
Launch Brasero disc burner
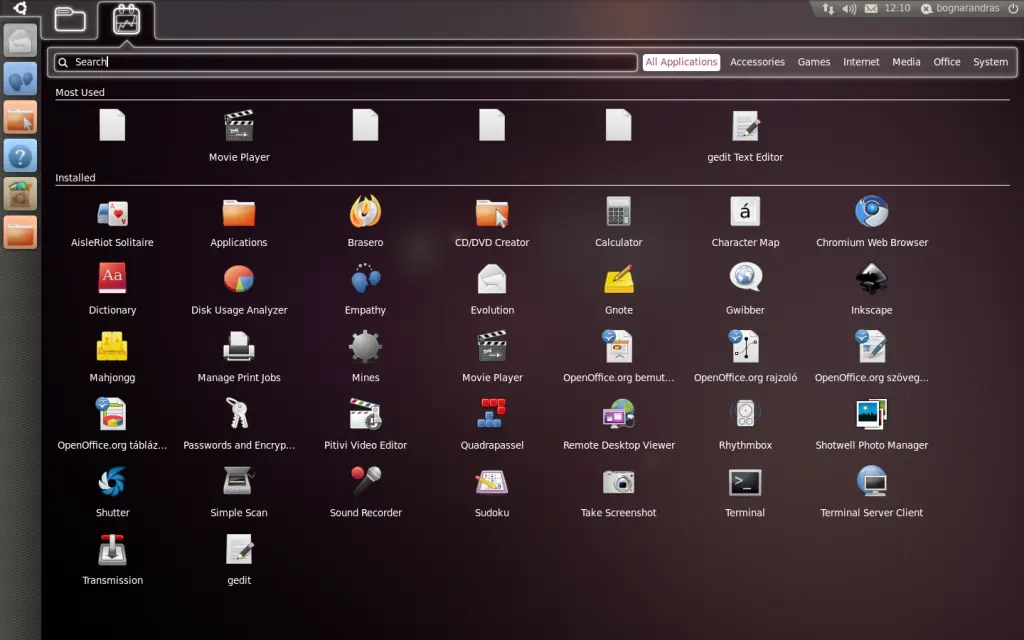(365, 223)
